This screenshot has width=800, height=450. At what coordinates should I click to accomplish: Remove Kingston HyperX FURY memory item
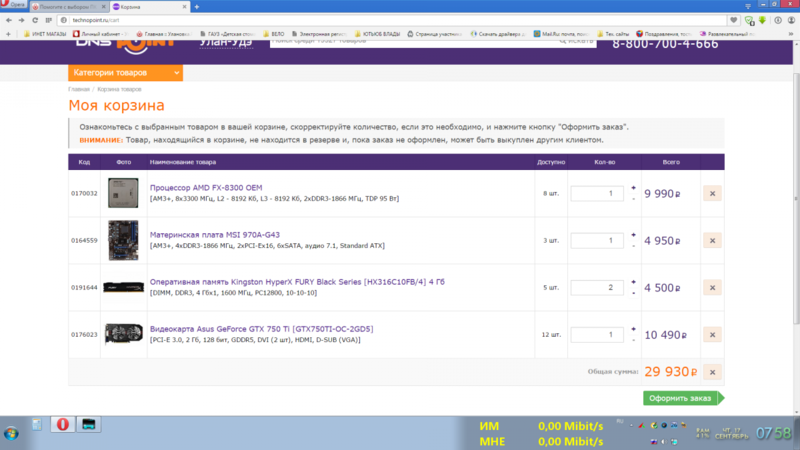[712, 288]
